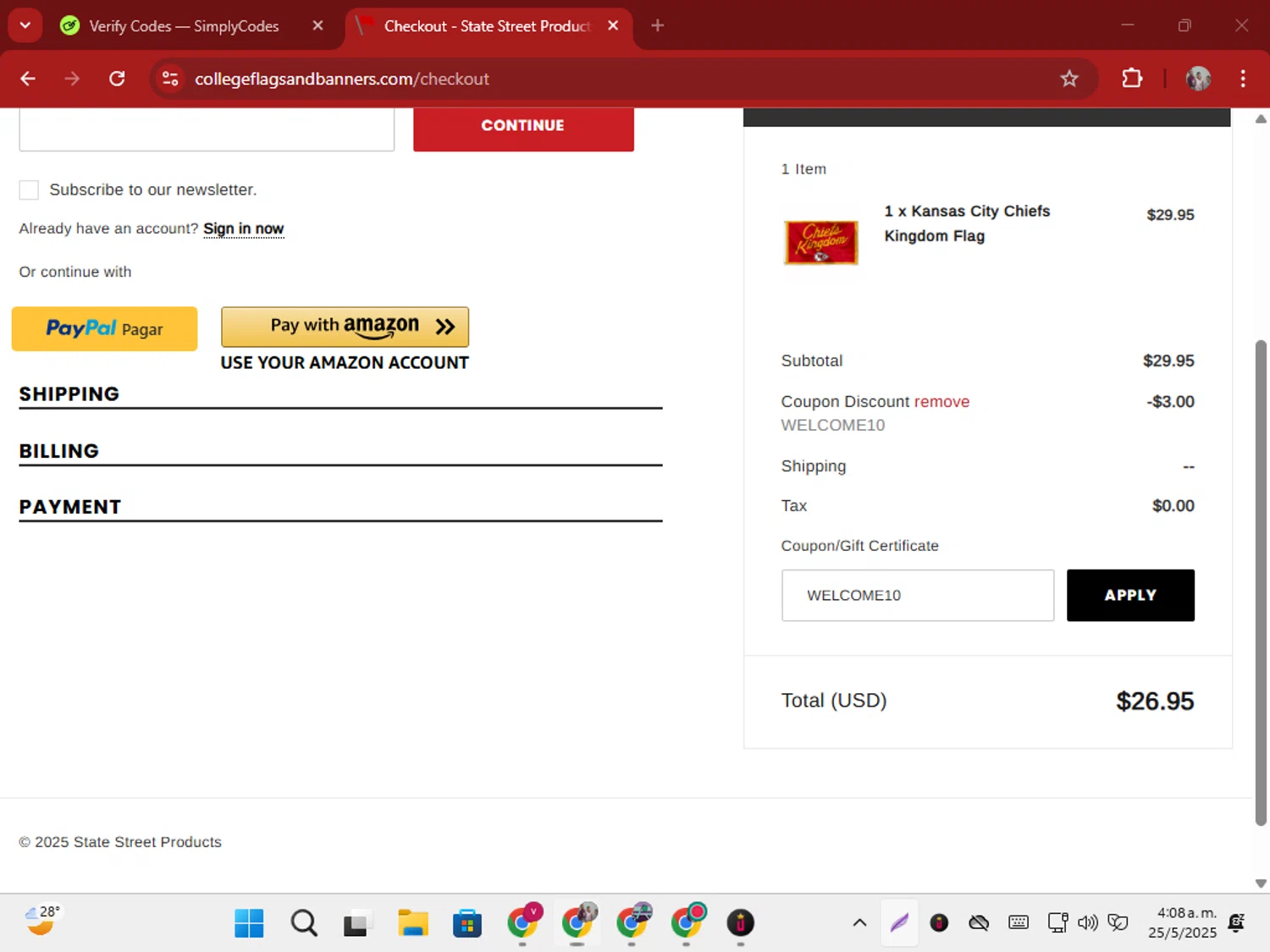1270x952 pixels.
Task: Click the black APPLY button
Action: 1130,595
